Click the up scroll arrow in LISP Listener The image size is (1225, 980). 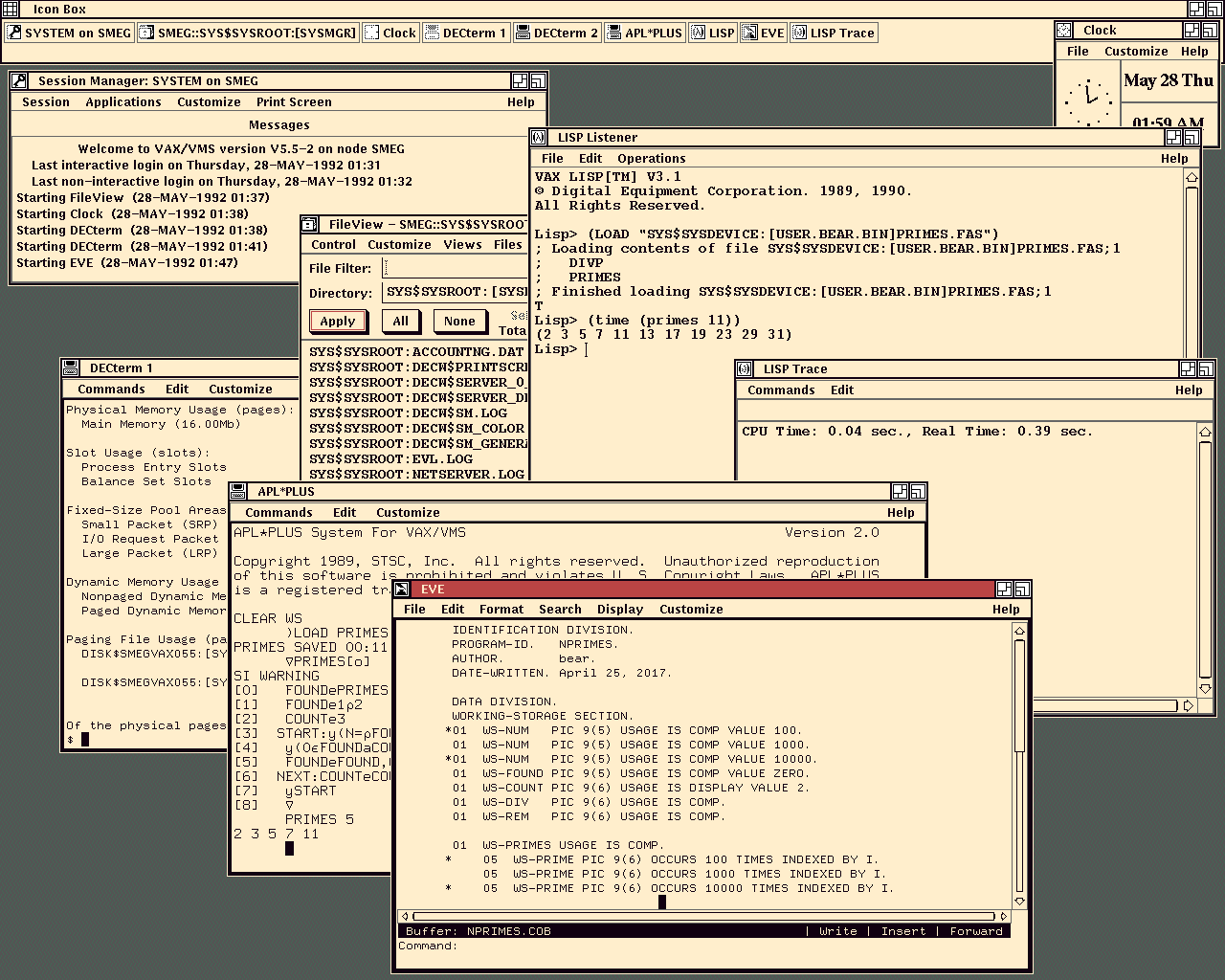point(1192,178)
